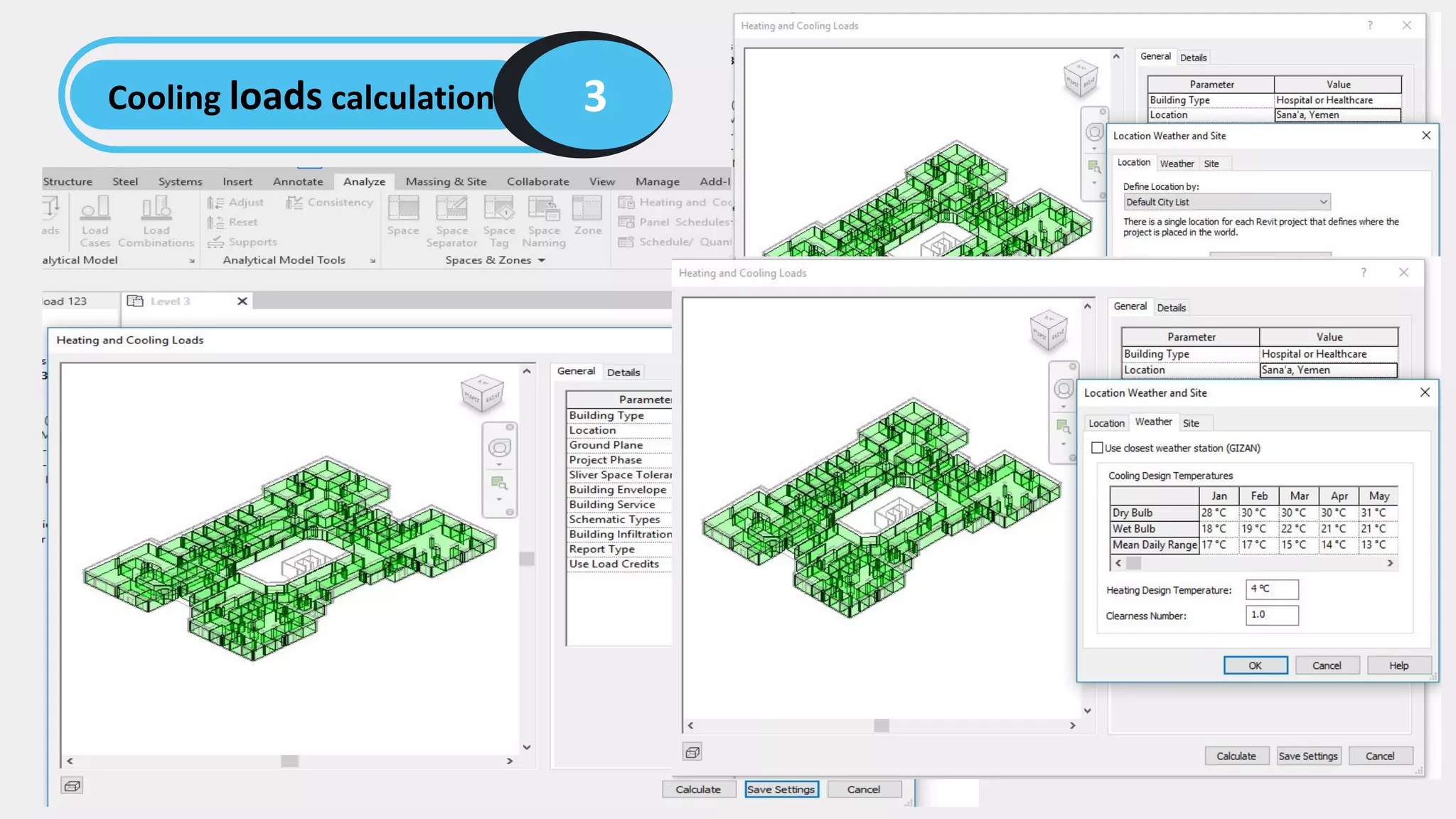Click the Load Combinations icon
The height and width of the screenshot is (819, 1456).
pos(156,210)
